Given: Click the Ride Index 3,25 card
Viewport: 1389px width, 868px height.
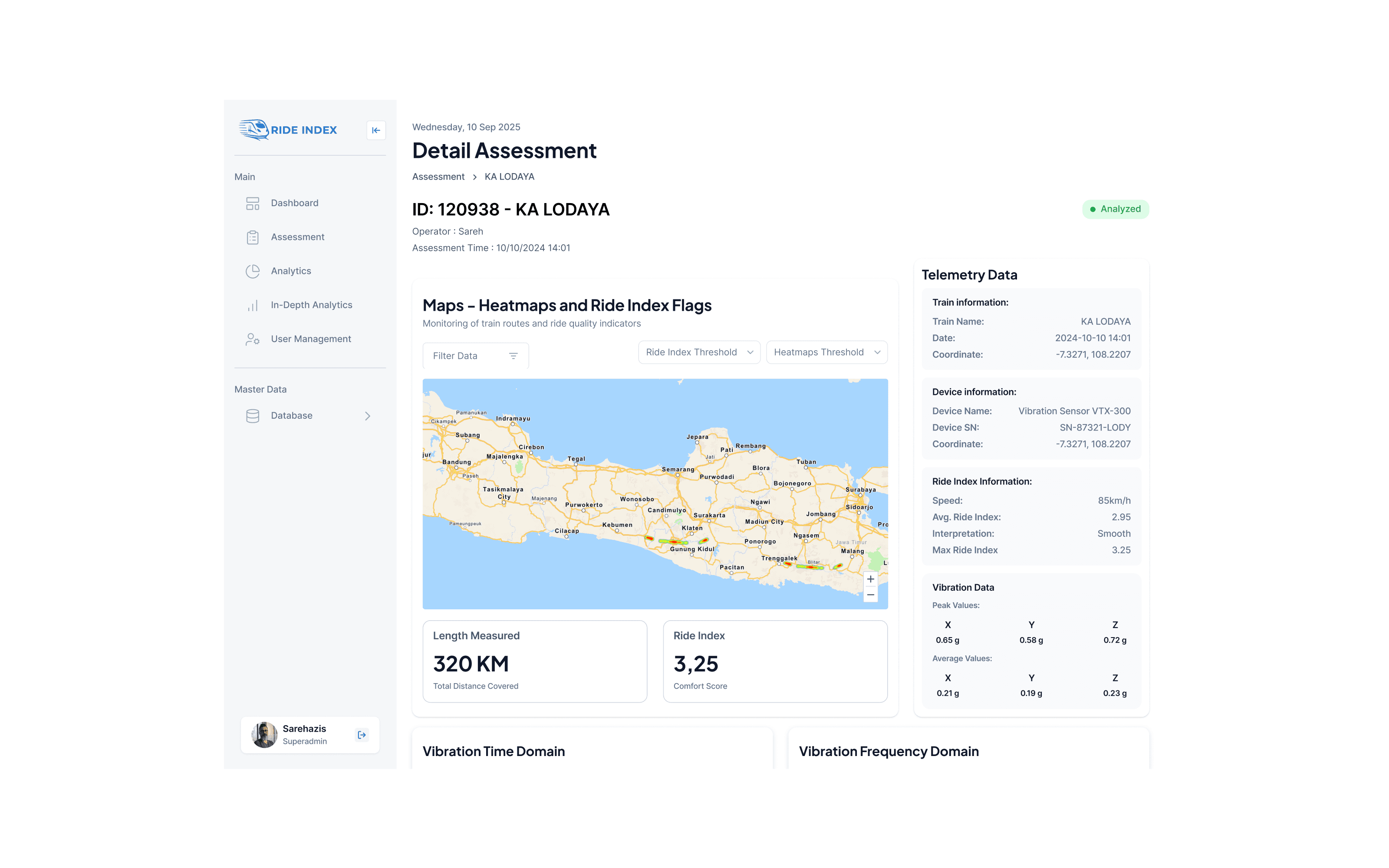Looking at the screenshot, I should [775, 661].
